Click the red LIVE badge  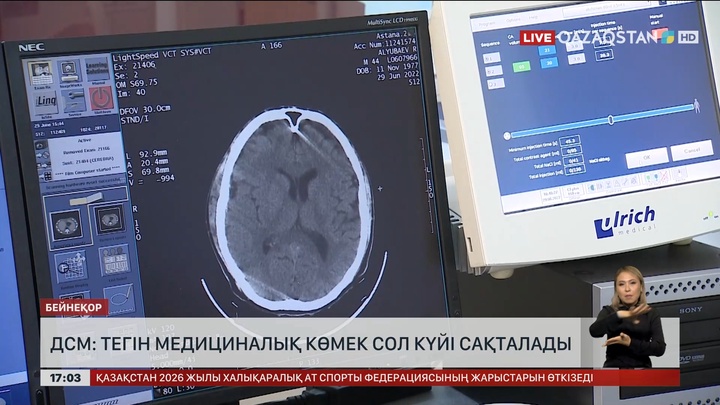[x=537, y=38]
